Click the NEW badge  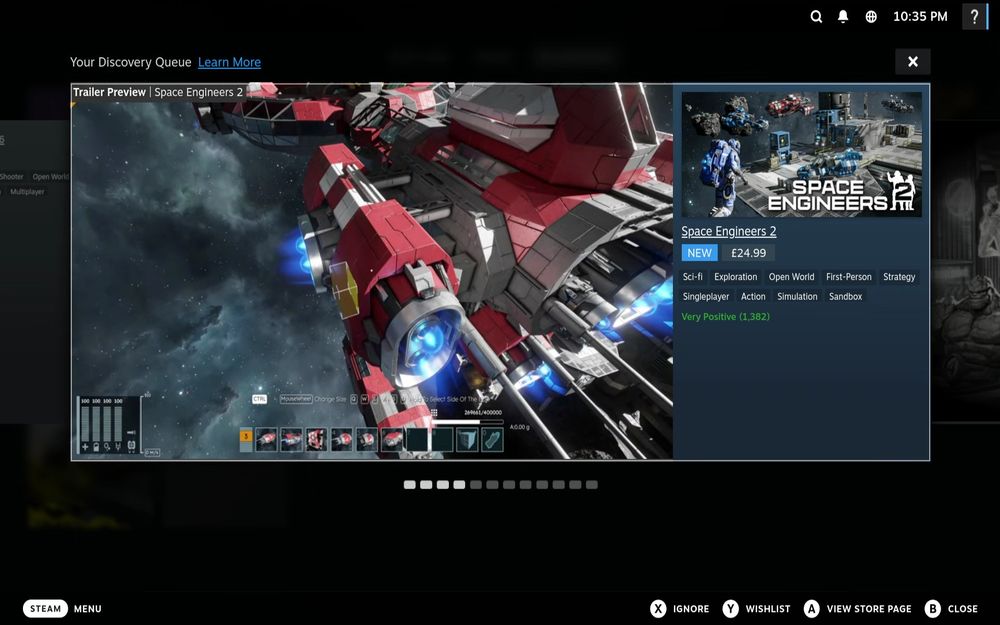(x=700, y=253)
